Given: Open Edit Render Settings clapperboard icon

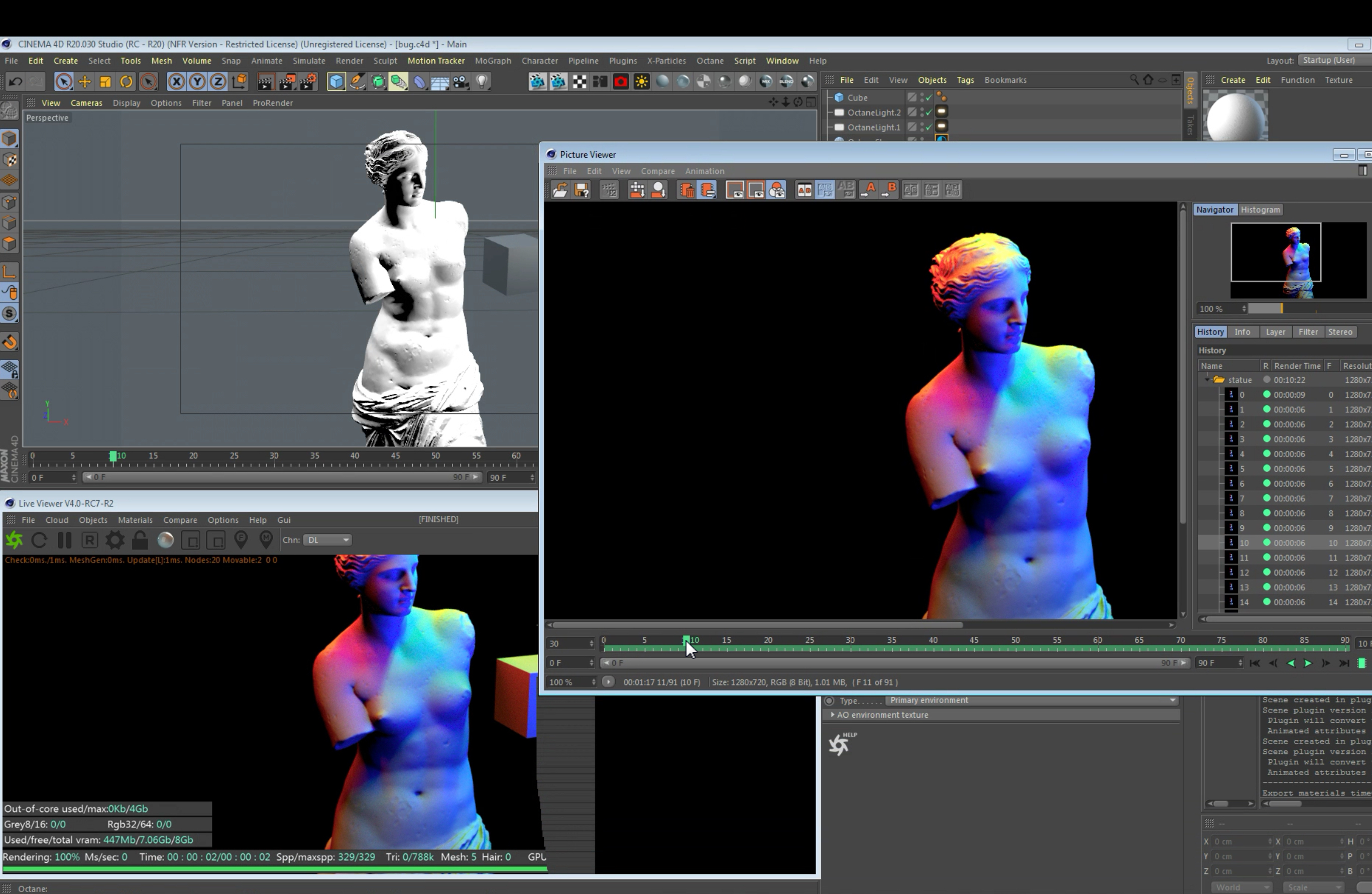Looking at the screenshot, I should pyautogui.click(x=308, y=82).
